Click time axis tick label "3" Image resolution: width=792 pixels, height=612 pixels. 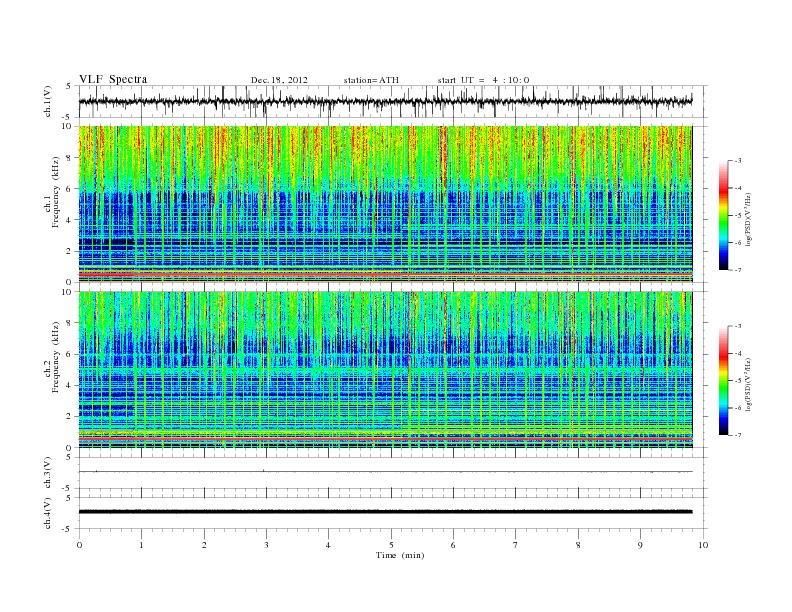(266, 545)
